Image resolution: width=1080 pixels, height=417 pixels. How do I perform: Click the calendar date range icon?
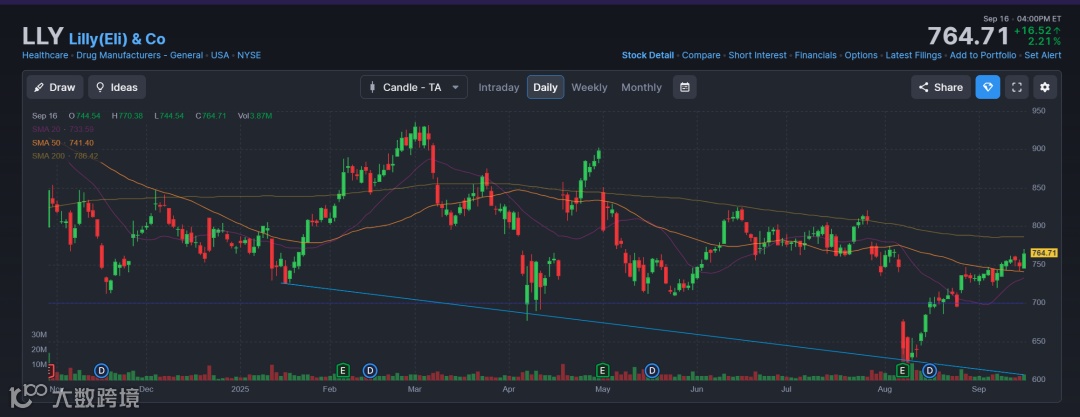pos(685,87)
